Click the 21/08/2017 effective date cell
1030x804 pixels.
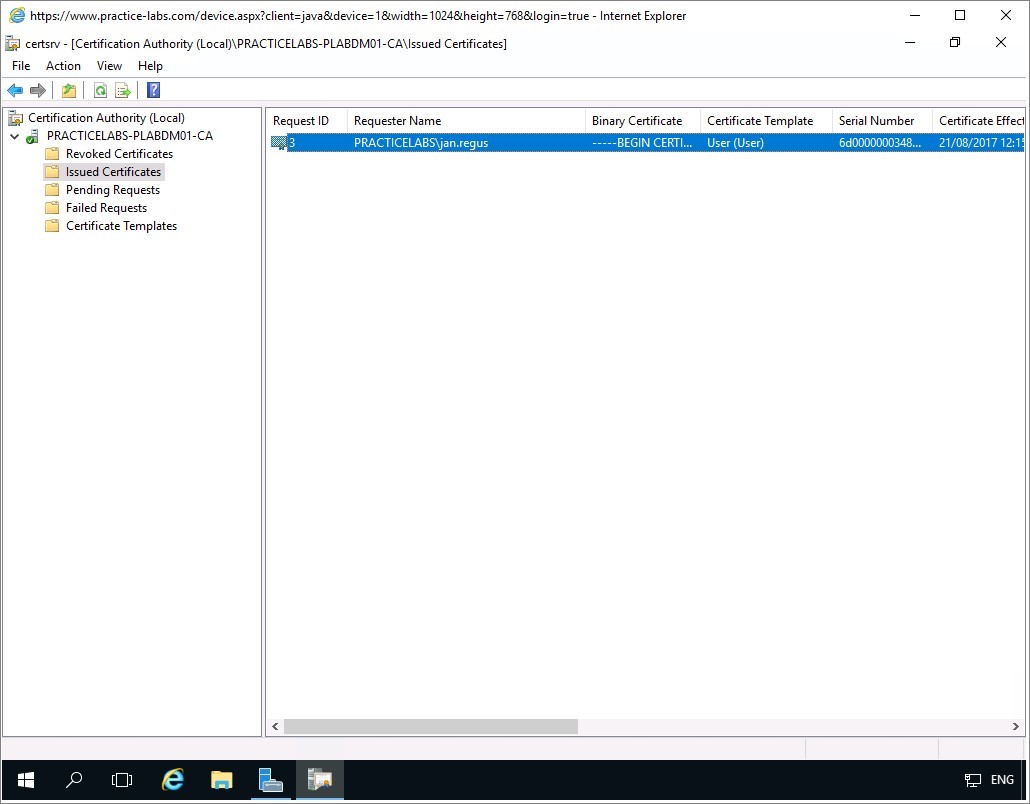979,143
